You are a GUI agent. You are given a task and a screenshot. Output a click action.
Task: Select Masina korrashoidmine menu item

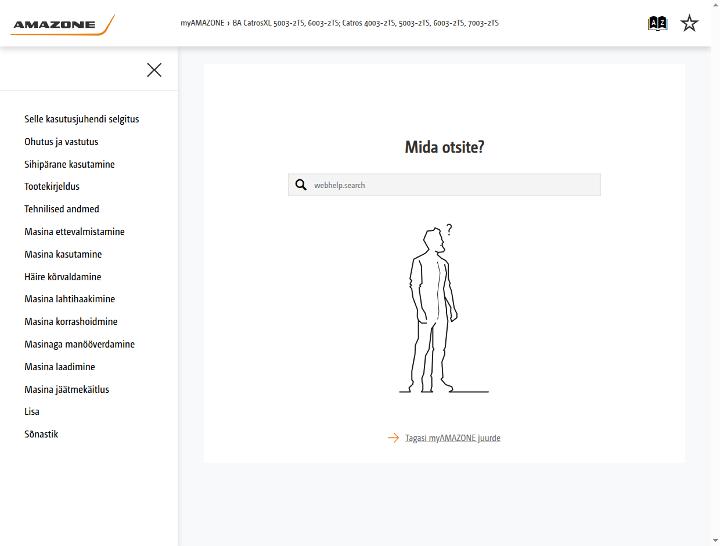pos(71,321)
